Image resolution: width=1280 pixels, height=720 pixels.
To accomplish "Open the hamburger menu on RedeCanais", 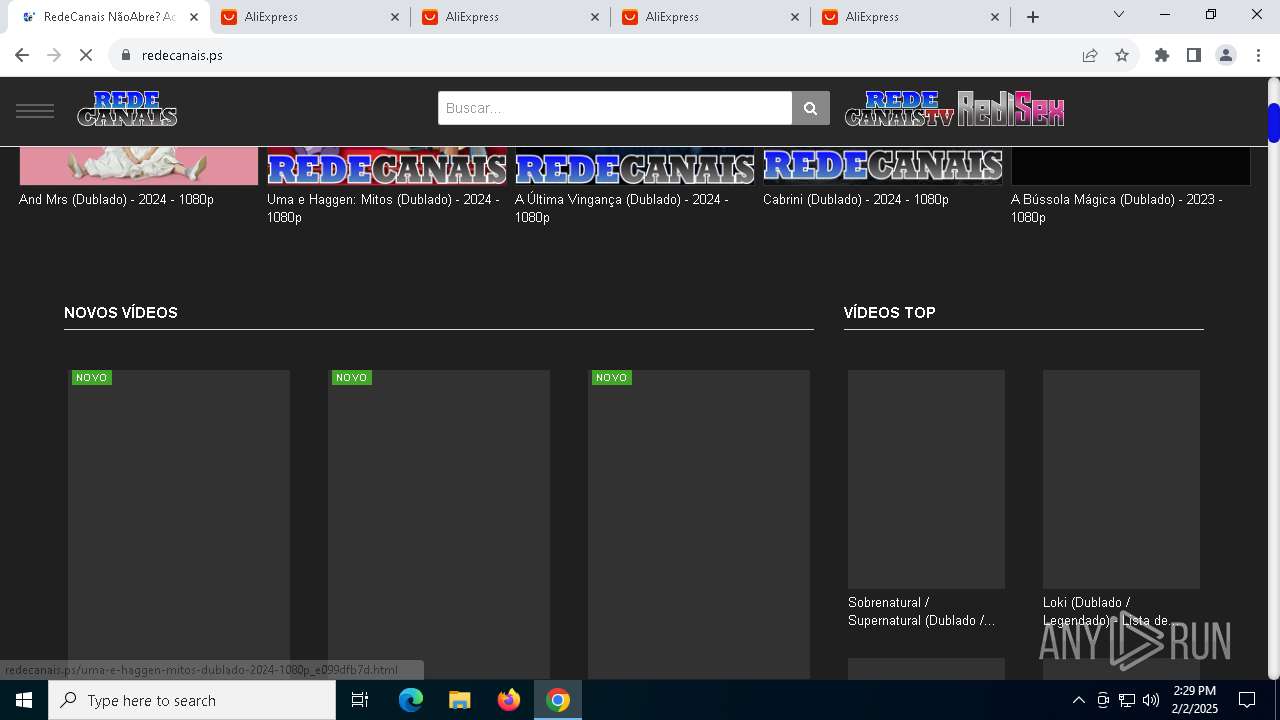I will click(35, 110).
